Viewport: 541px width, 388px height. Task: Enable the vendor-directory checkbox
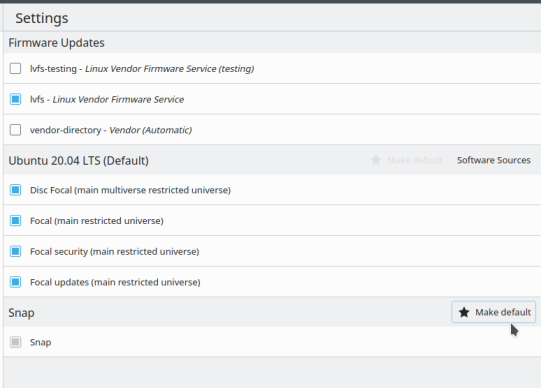pos(15,130)
